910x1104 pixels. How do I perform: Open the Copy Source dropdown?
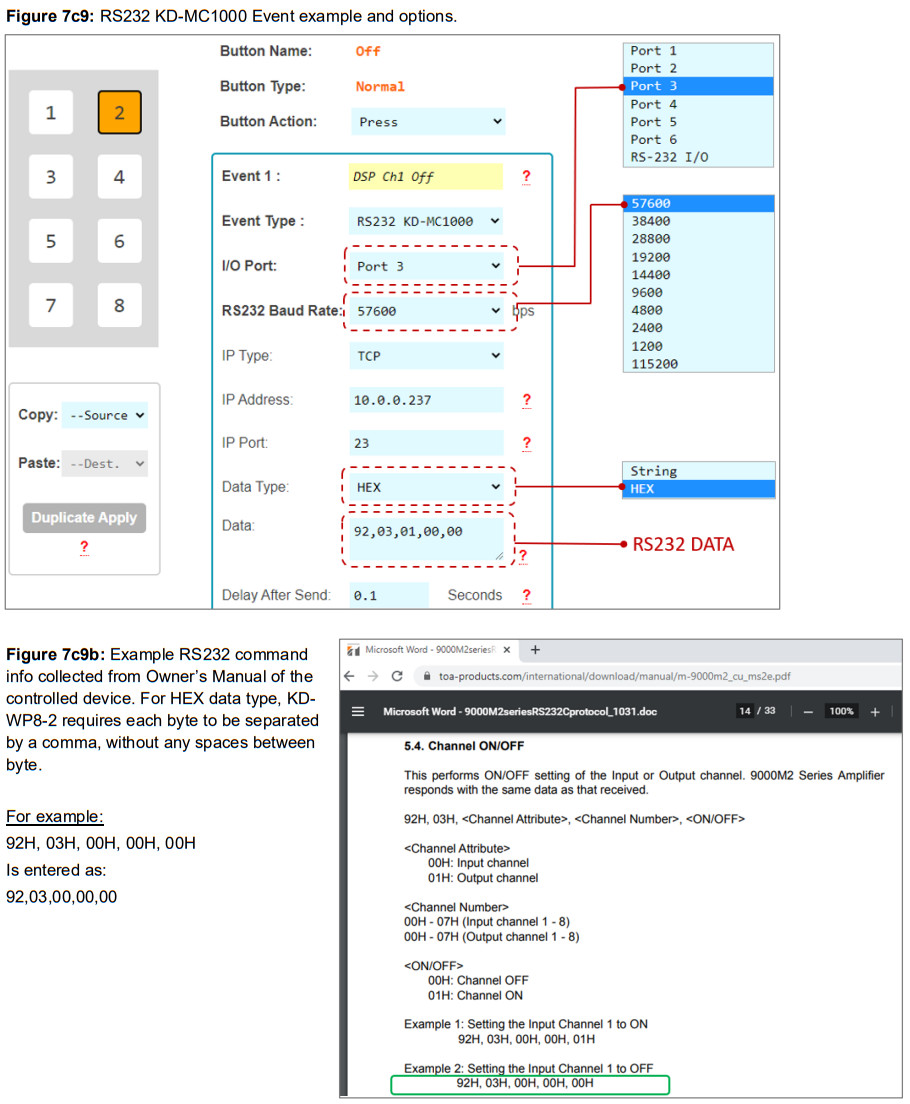tap(104, 415)
